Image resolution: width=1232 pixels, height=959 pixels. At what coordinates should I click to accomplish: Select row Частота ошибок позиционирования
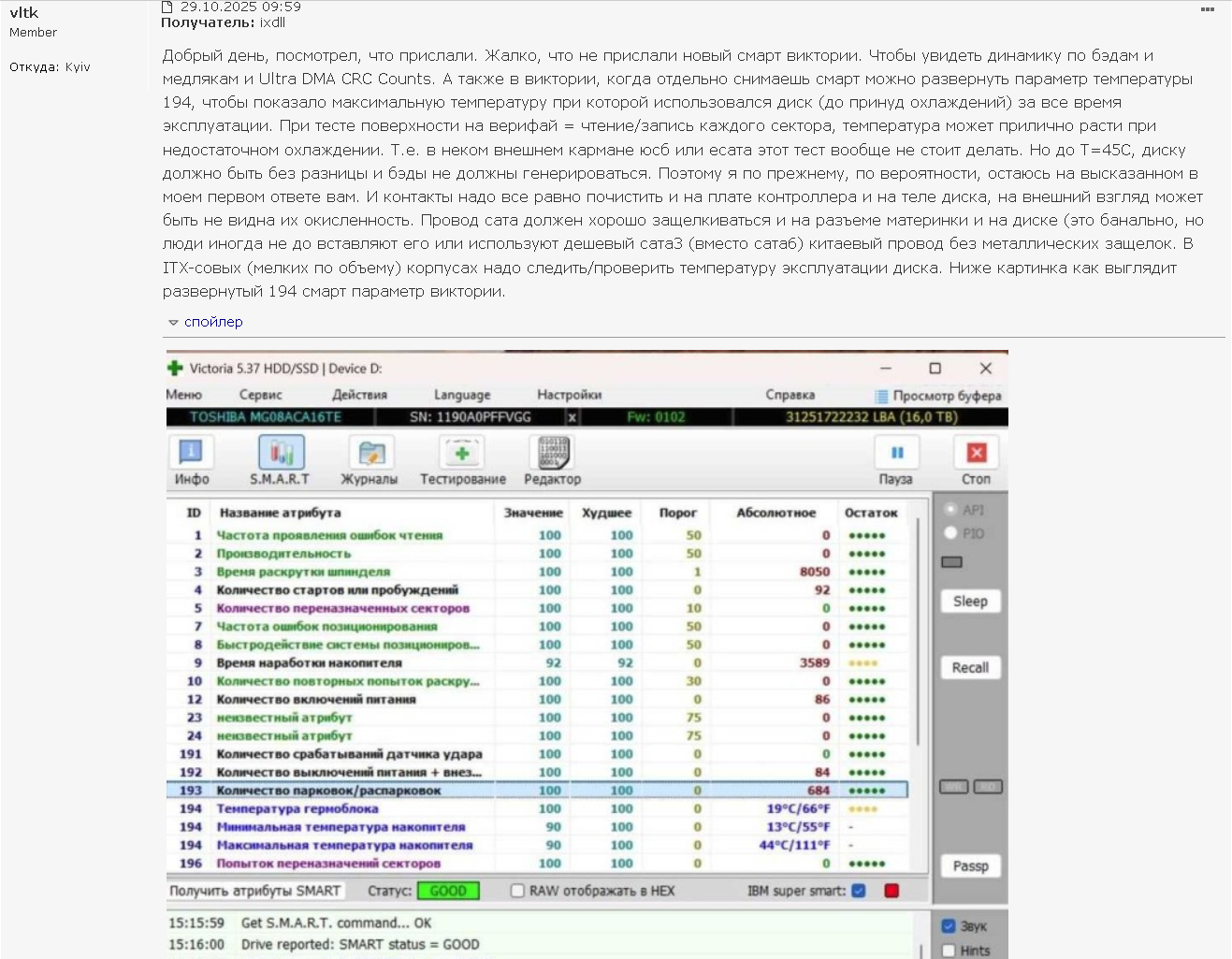(x=537, y=627)
